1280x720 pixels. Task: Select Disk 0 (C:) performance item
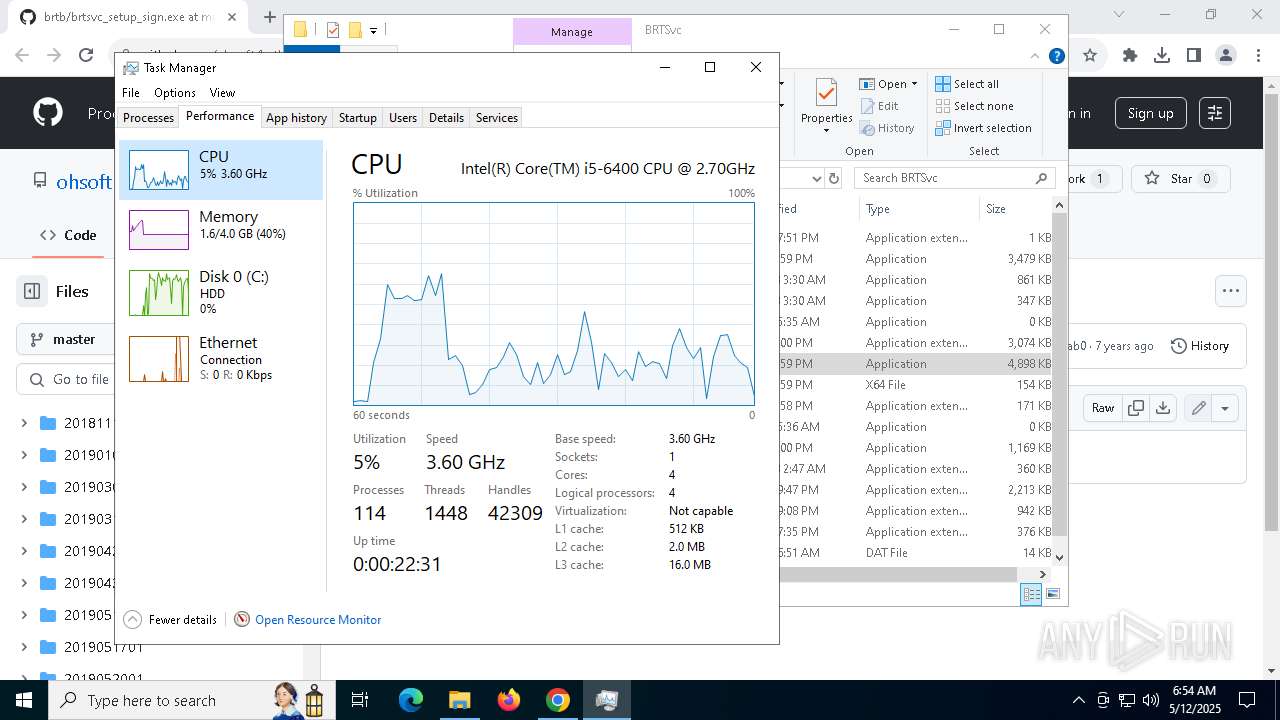pyautogui.click(x=221, y=292)
